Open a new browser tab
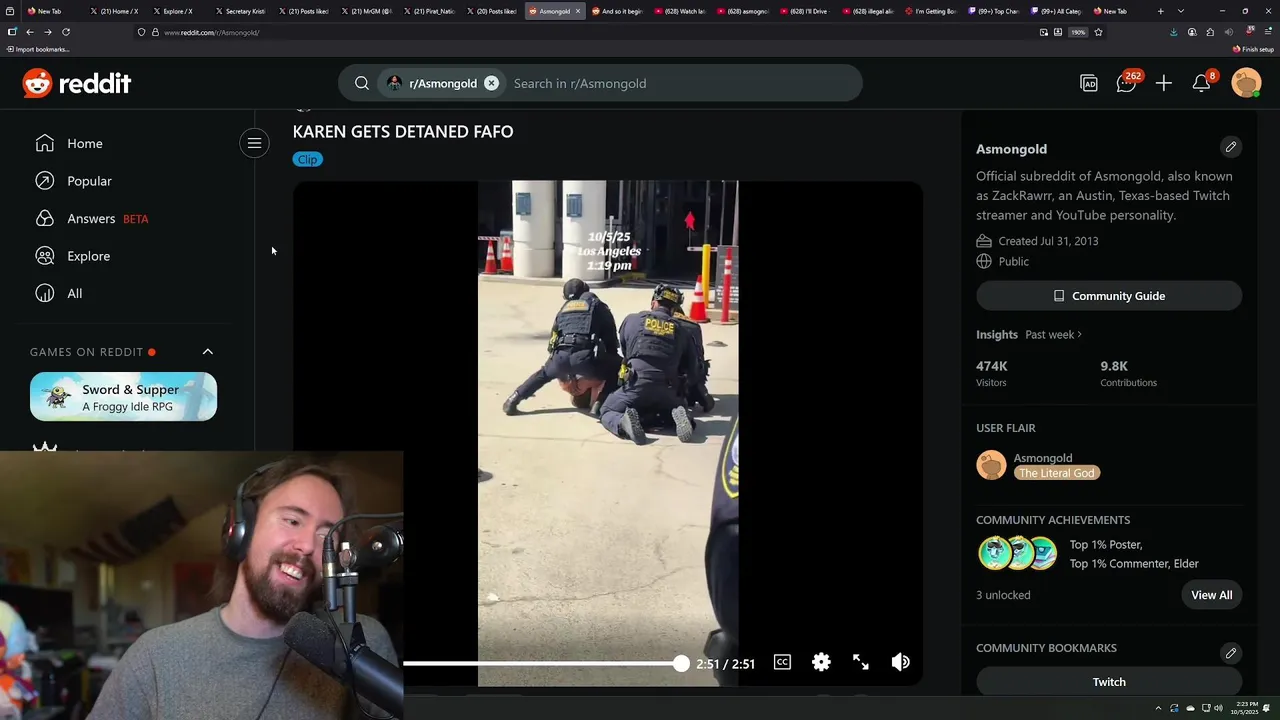 [1160, 11]
